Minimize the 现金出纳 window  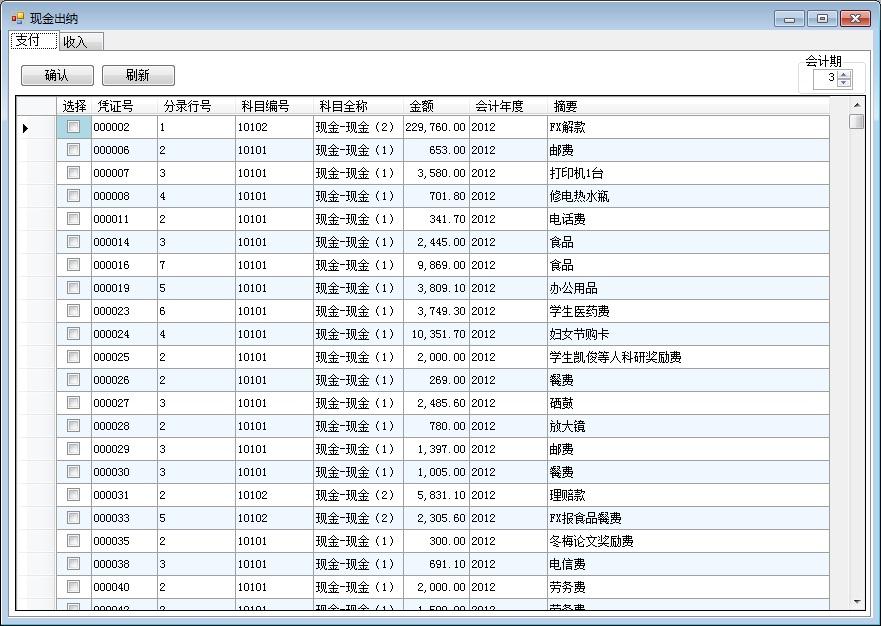pyautogui.click(x=789, y=19)
